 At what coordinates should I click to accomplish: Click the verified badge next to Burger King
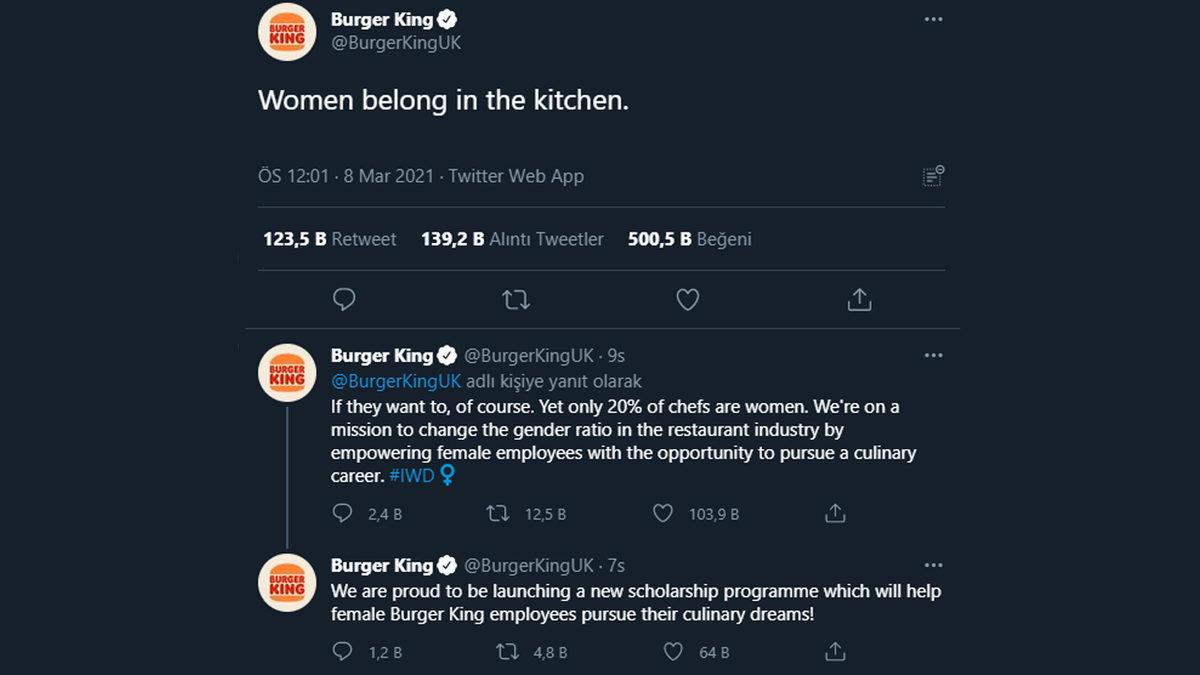446,18
